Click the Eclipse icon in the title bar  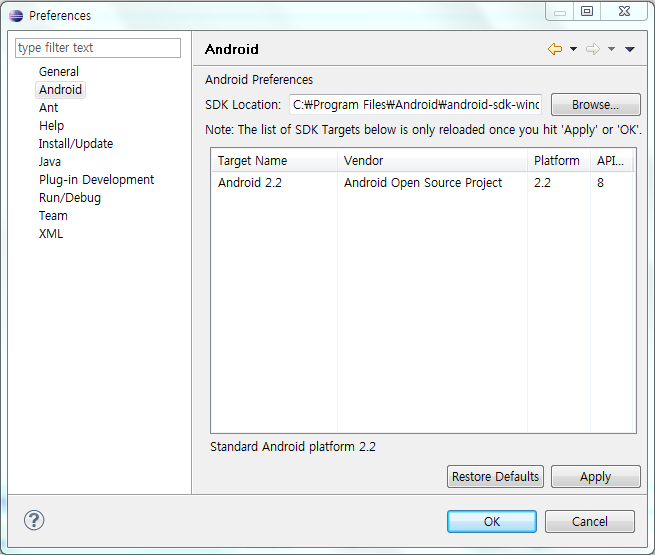[16, 16]
